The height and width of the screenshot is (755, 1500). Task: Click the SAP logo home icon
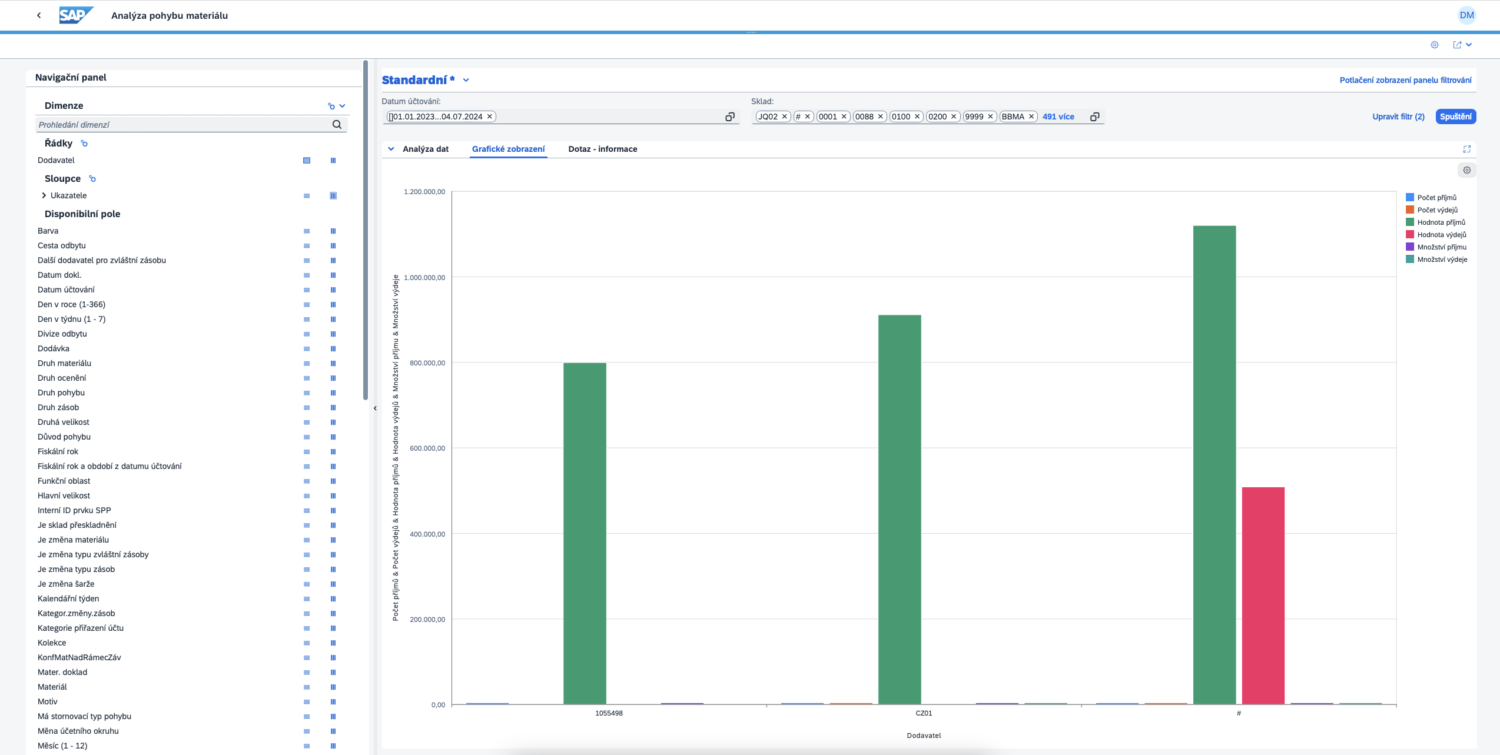(75, 15)
